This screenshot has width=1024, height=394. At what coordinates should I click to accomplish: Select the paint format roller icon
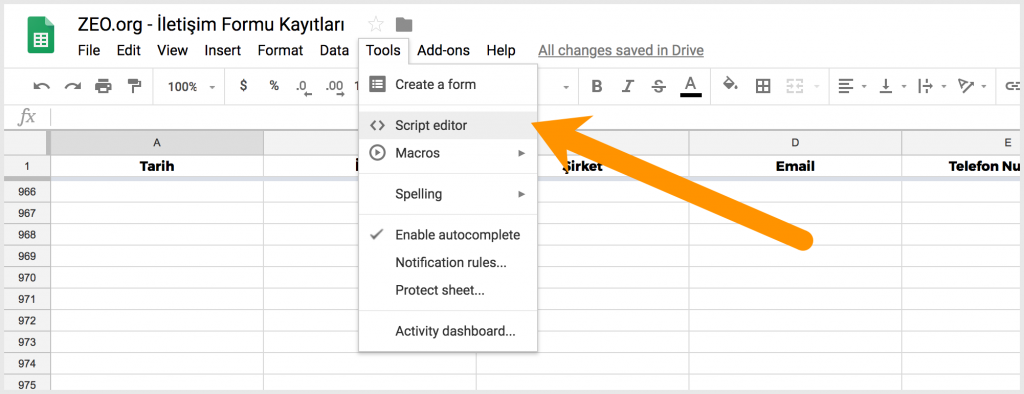(x=135, y=86)
